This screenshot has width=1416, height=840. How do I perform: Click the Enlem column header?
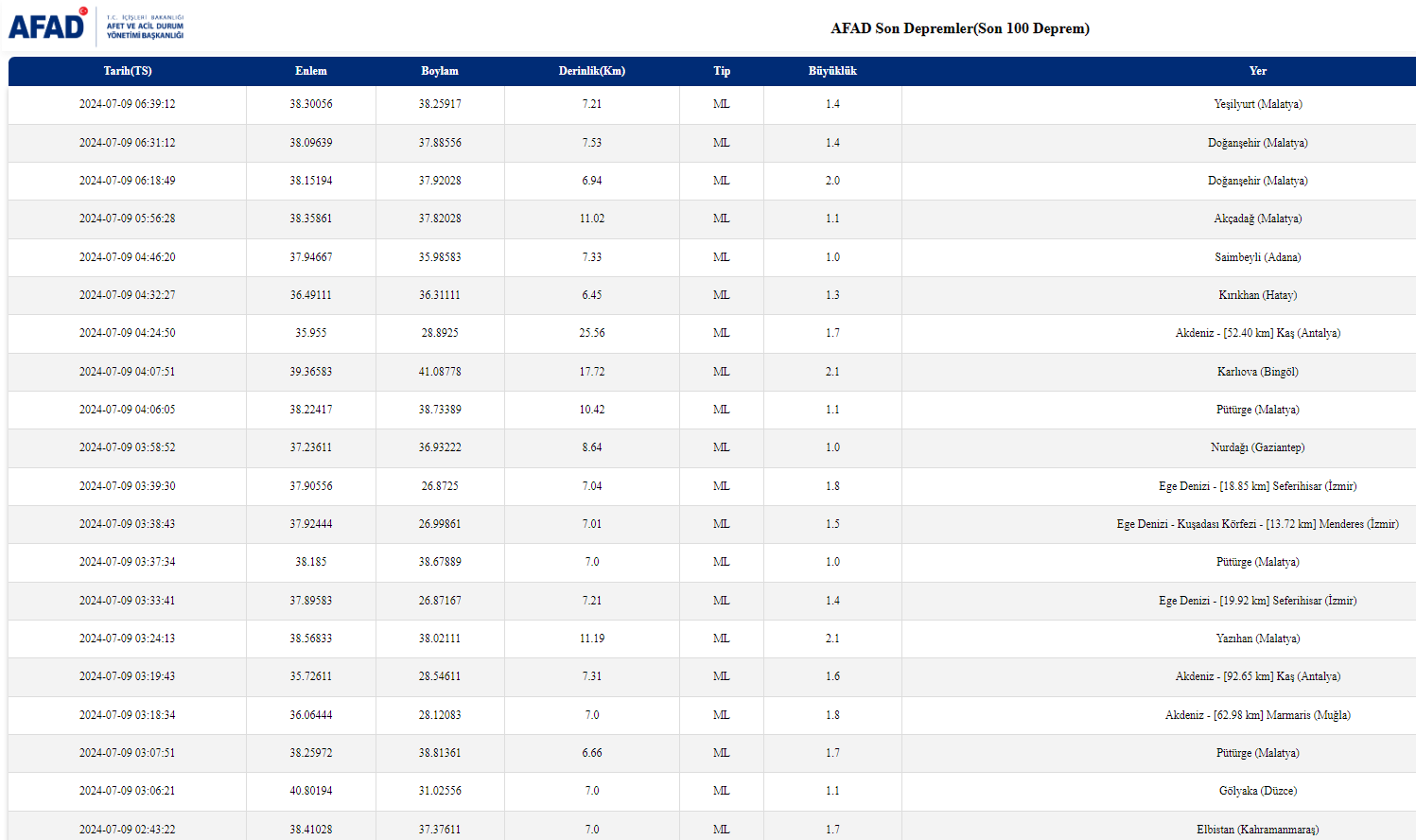pyautogui.click(x=311, y=71)
